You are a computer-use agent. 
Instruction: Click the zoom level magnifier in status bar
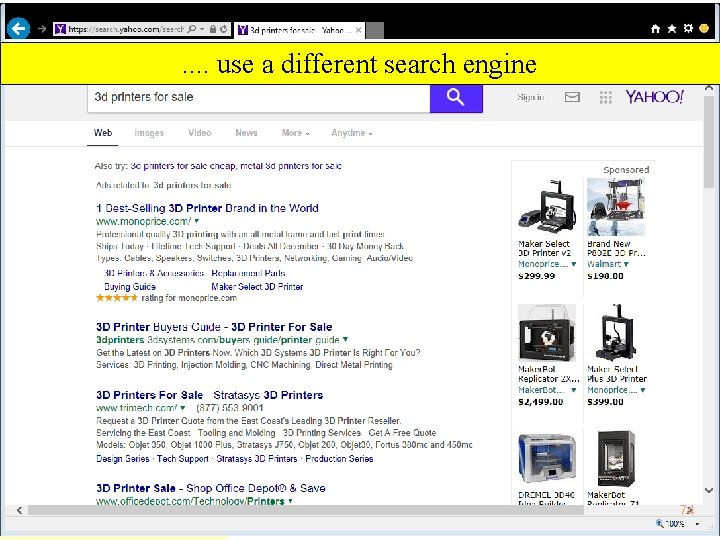point(660,523)
